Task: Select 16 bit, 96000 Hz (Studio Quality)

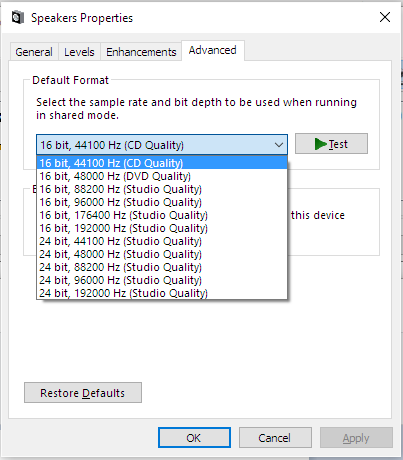Action: pyautogui.click(x=162, y=202)
